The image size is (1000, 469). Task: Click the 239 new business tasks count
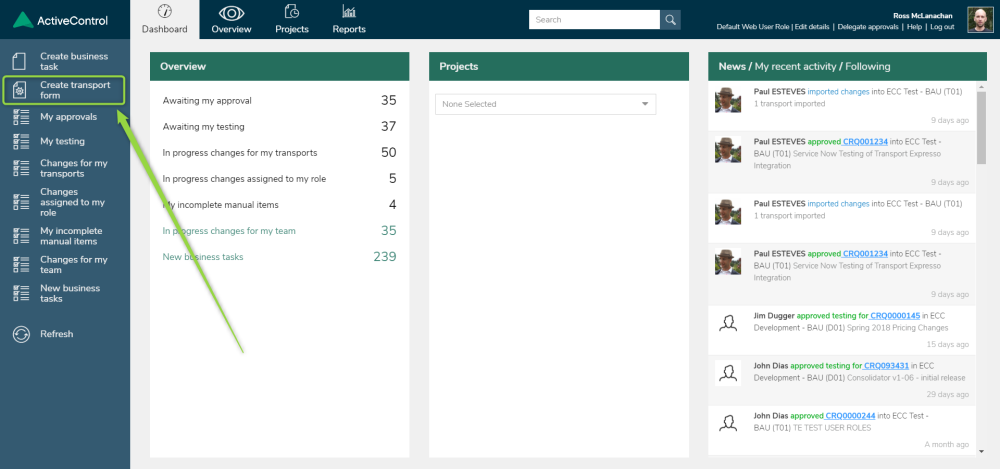385,257
